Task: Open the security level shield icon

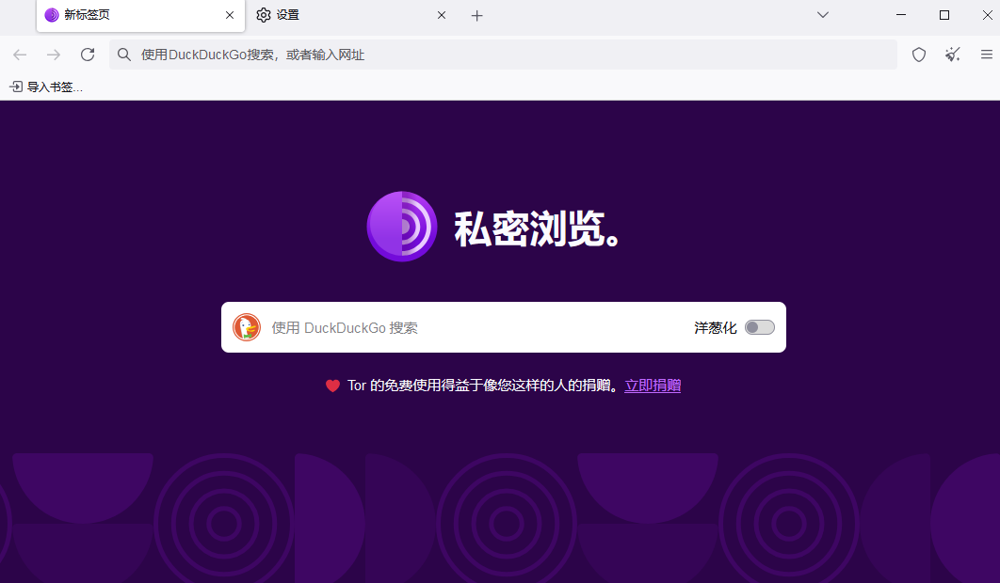Action: pos(918,55)
